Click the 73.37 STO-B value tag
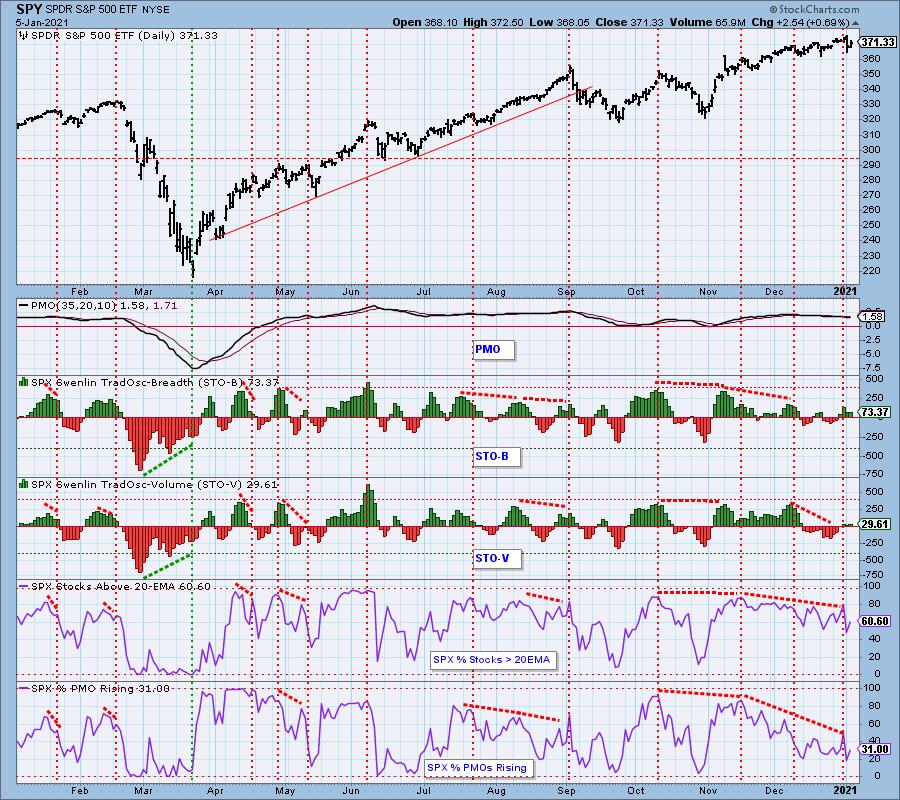The width and height of the screenshot is (900, 800). click(x=875, y=412)
